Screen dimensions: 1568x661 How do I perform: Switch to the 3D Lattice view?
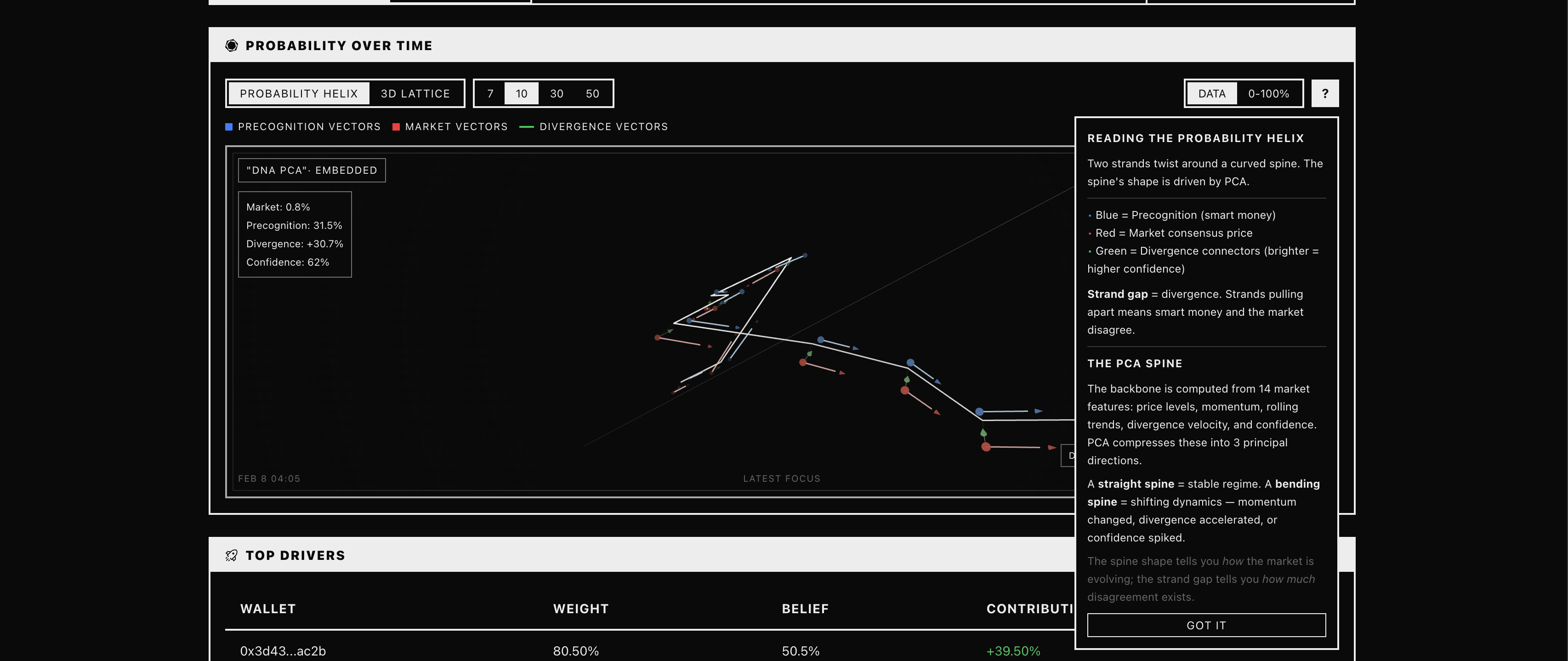[x=415, y=94]
